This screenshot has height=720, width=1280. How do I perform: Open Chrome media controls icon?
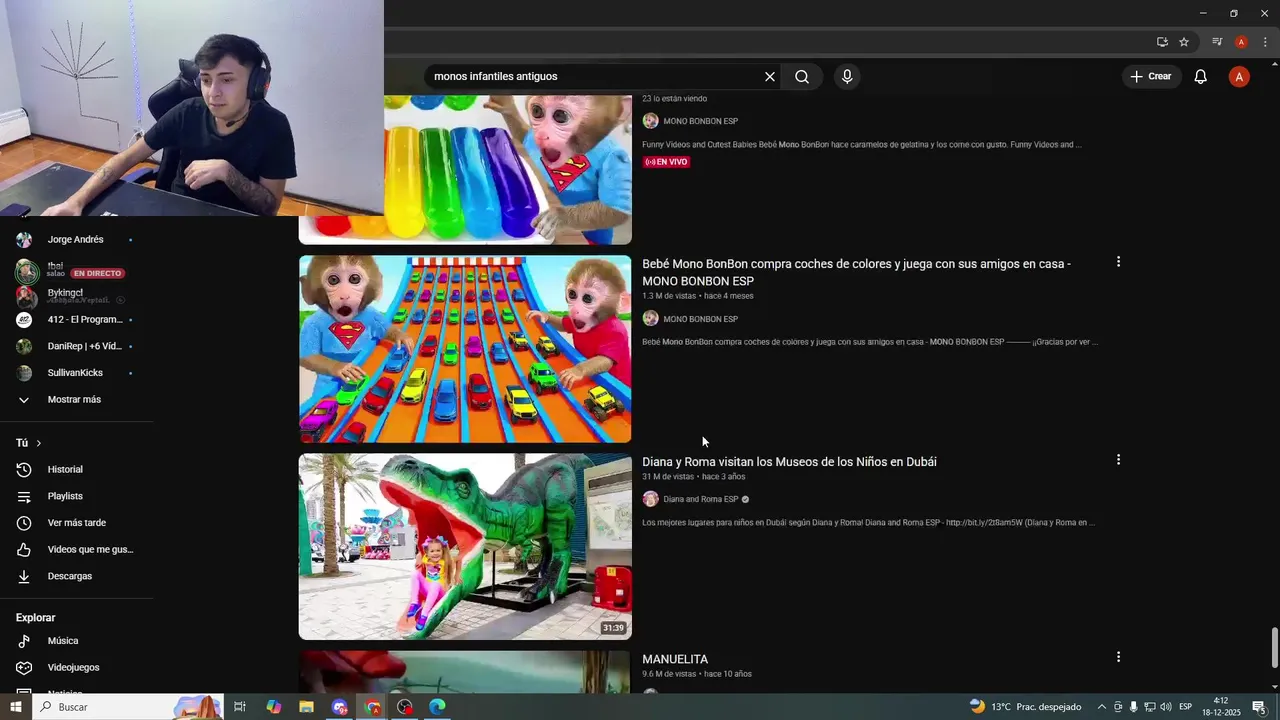tap(1217, 42)
